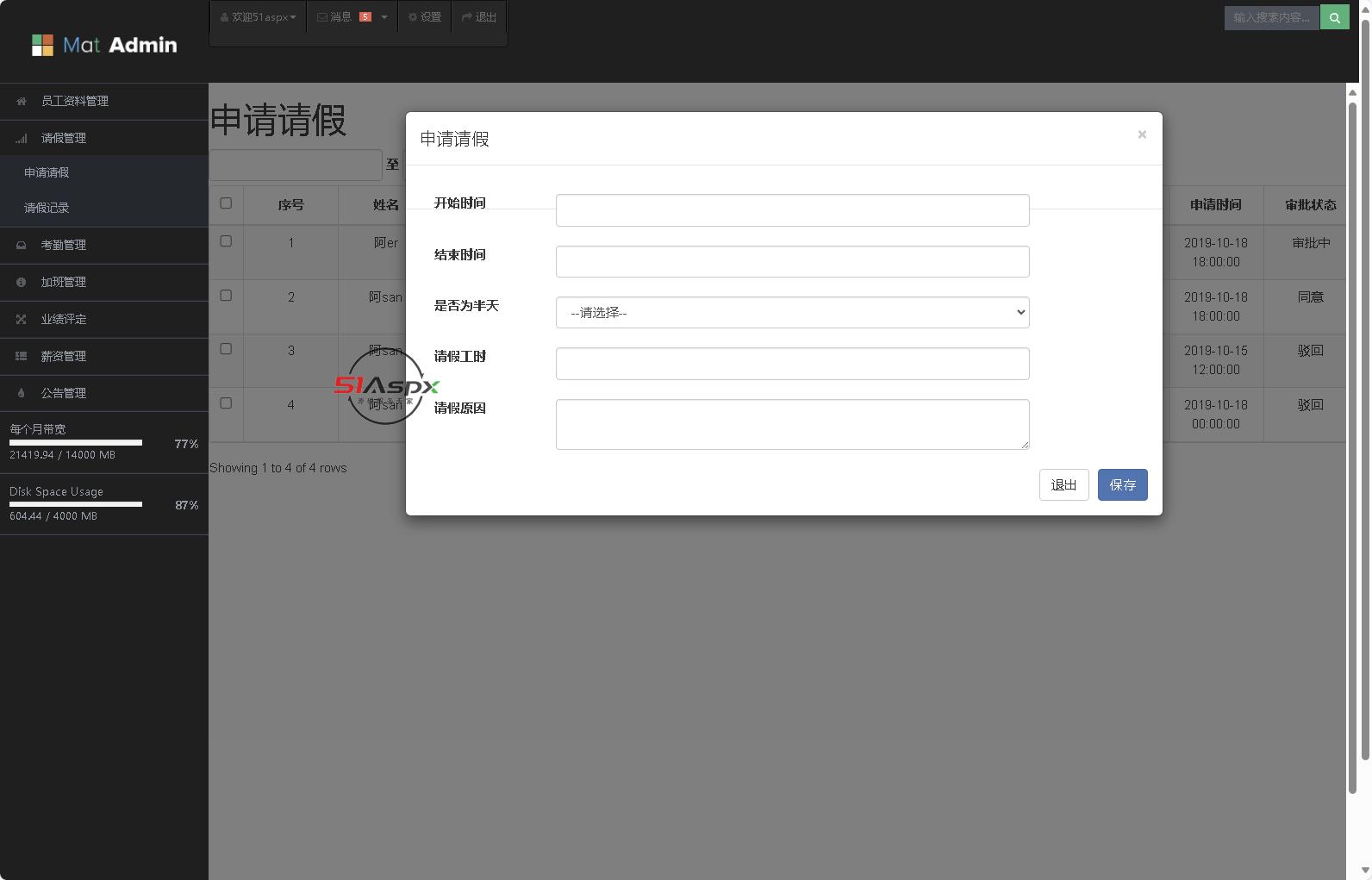
Task: Click the arrows icon beside 业绩评定
Action: pyautogui.click(x=22, y=320)
